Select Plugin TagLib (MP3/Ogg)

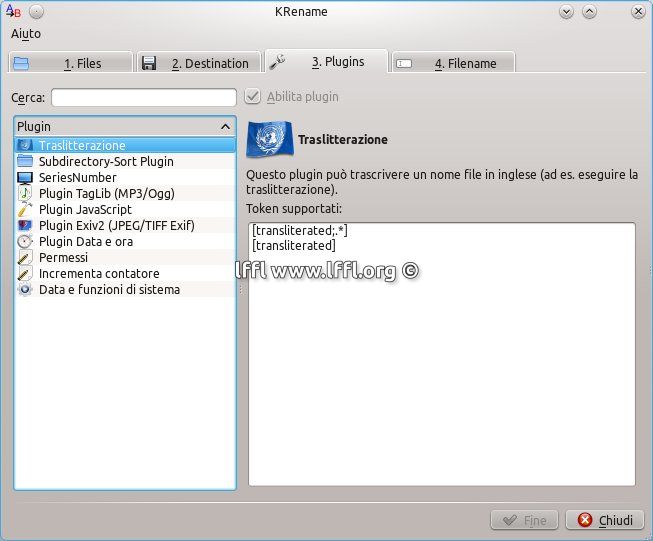coord(125,193)
